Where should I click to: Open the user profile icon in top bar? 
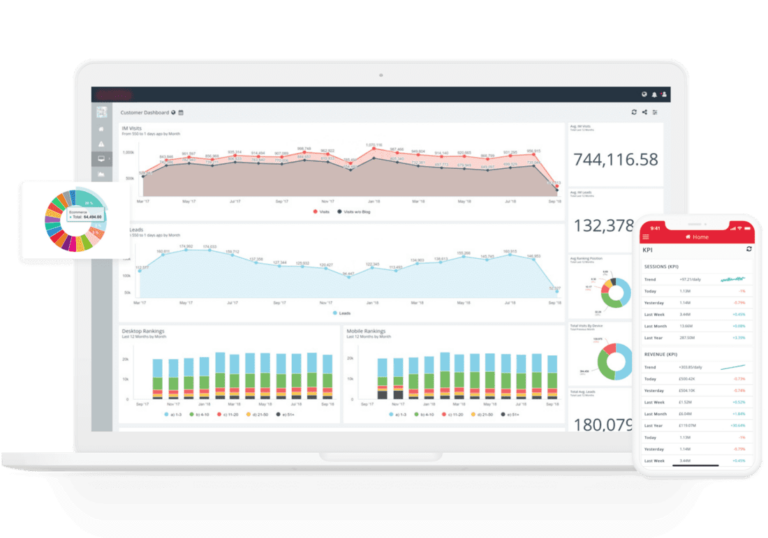tap(664, 94)
